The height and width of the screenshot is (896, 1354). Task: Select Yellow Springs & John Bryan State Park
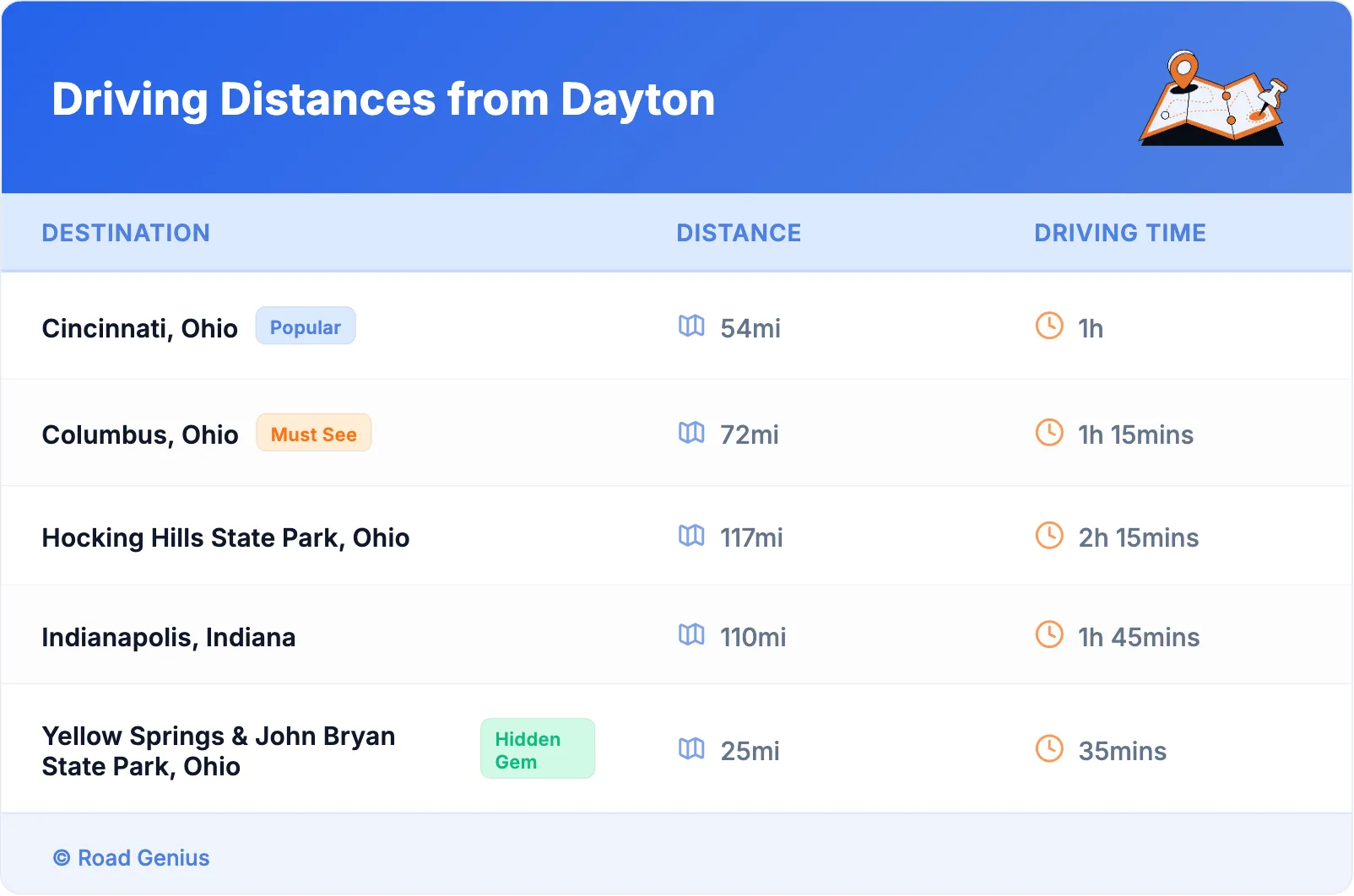pos(219,751)
